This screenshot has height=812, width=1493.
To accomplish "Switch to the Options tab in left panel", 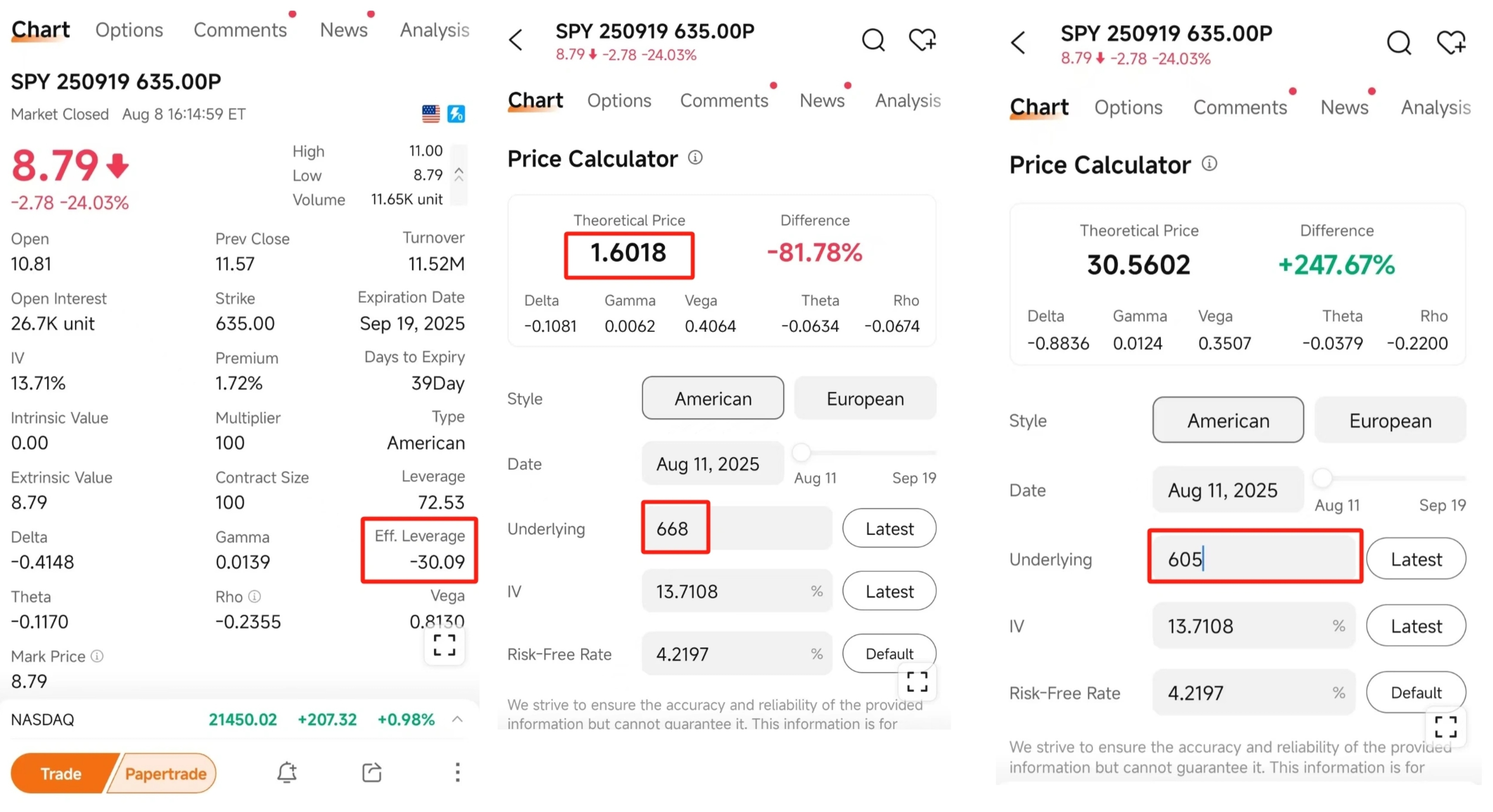I will 129,30.
